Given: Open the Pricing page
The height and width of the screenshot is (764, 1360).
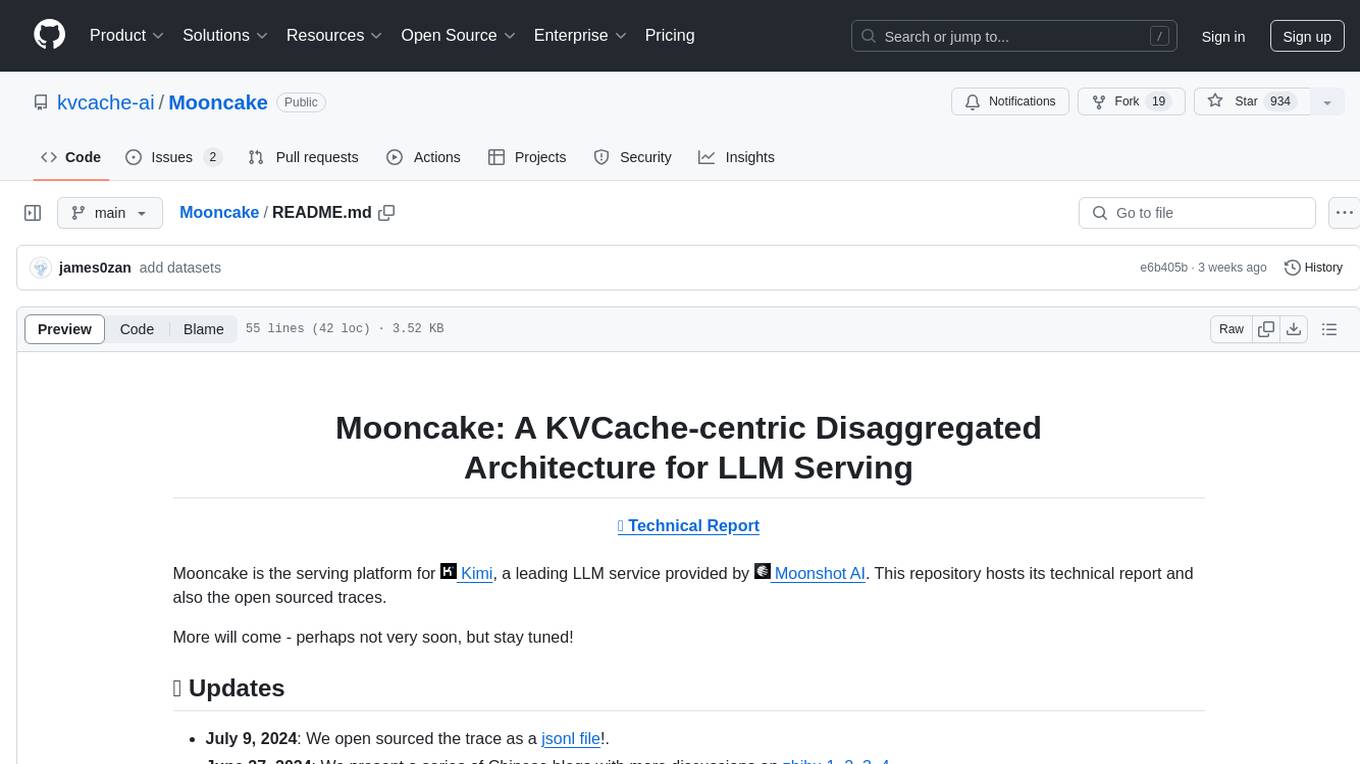Looking at the screenshot, I should (x=670, y=35).
